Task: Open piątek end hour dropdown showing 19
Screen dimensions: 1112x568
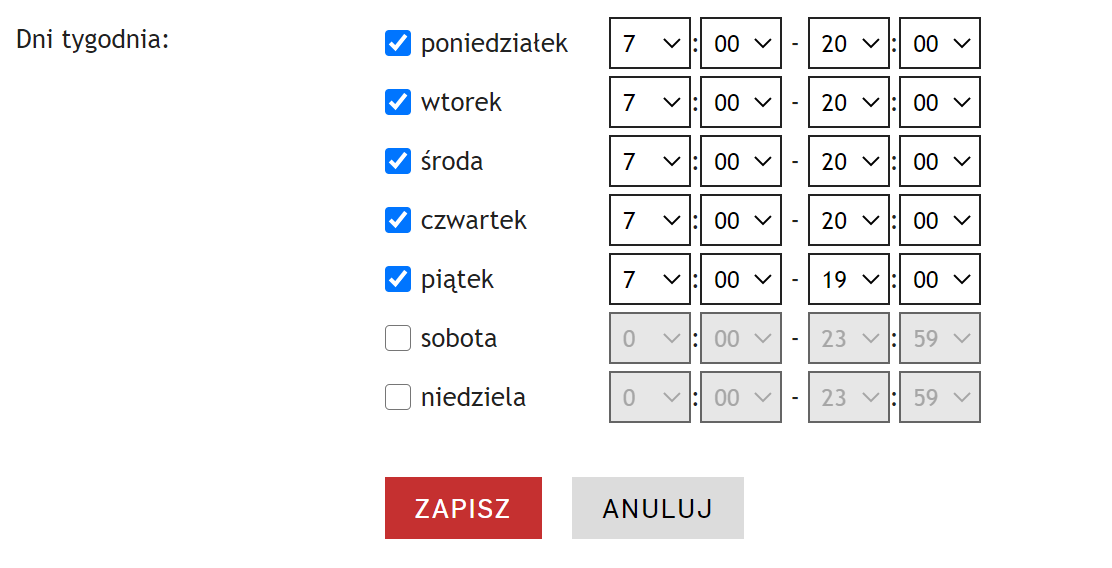Action: pos(848,279)
